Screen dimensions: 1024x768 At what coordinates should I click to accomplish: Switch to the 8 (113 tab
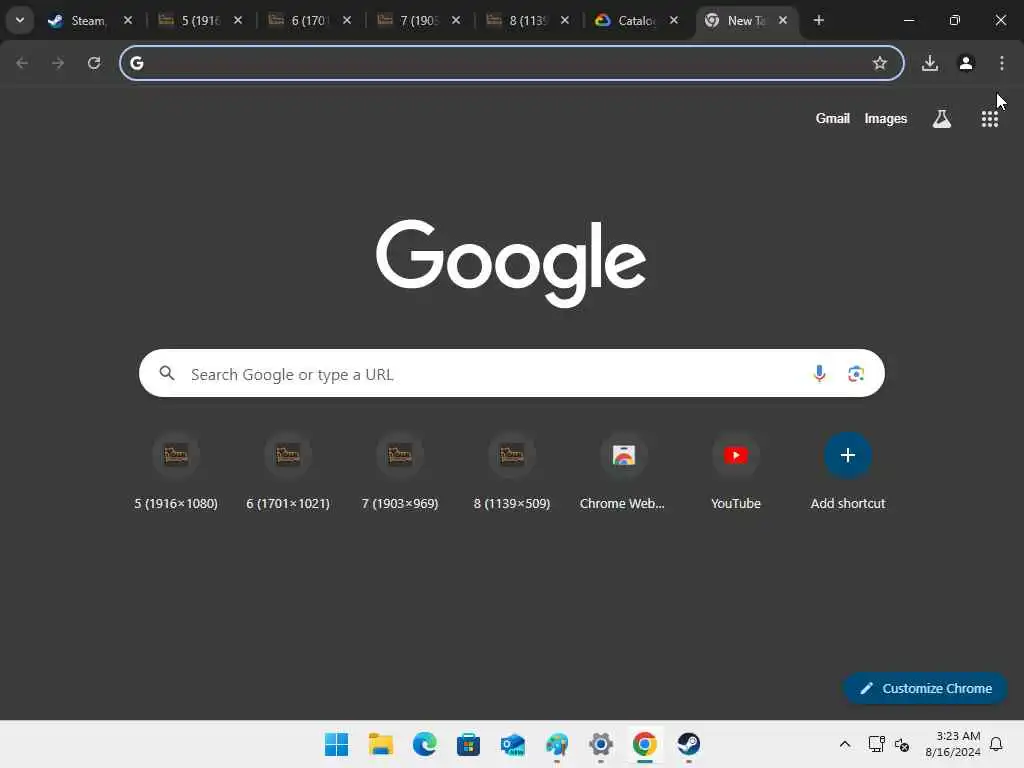tap(528, 20)
